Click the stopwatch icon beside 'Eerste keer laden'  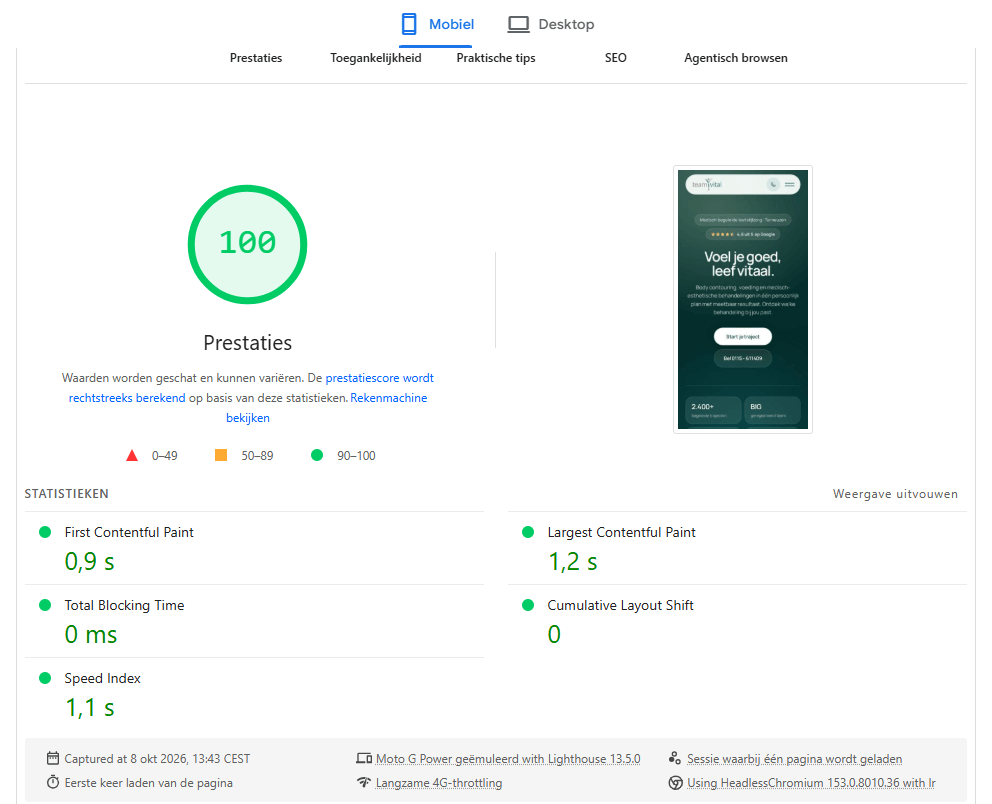[x=53, y=782]
